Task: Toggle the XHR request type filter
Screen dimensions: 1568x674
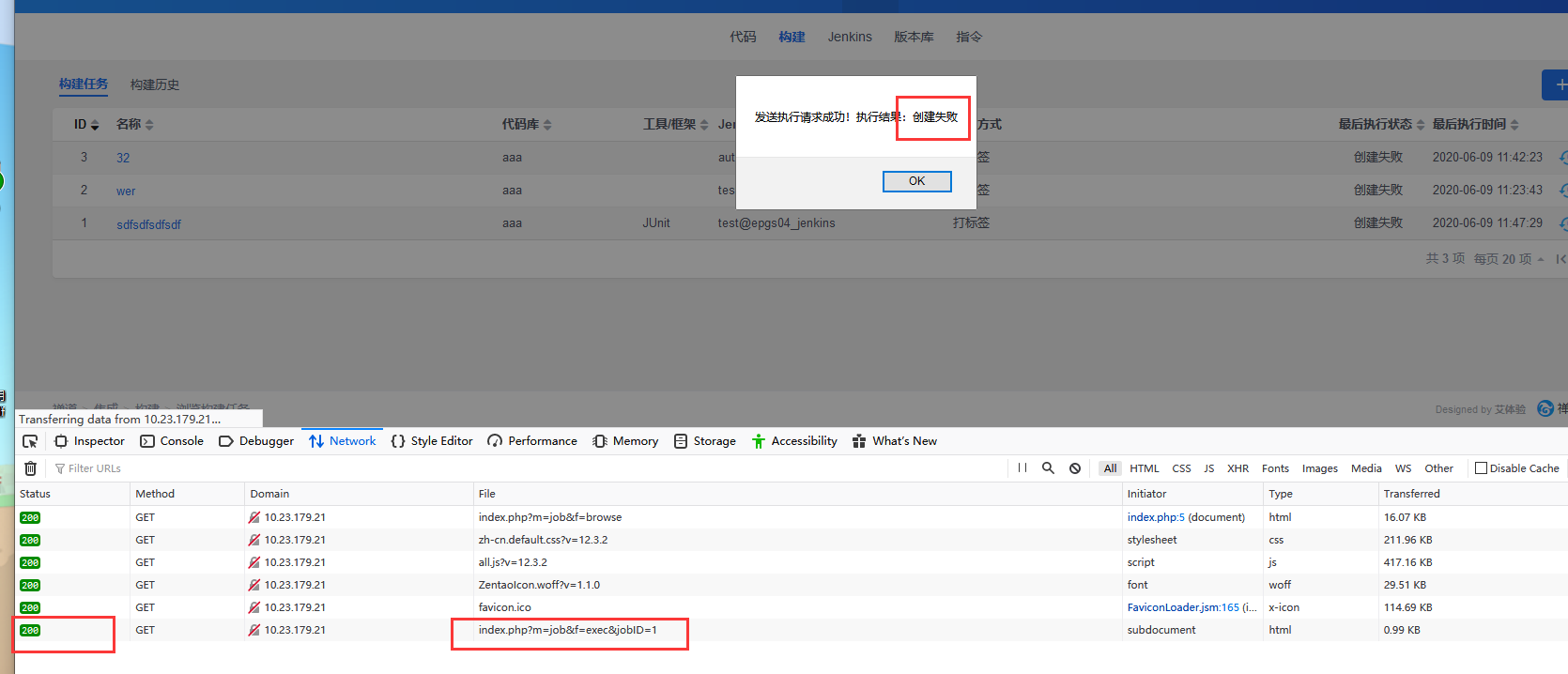Action: 1237,468
